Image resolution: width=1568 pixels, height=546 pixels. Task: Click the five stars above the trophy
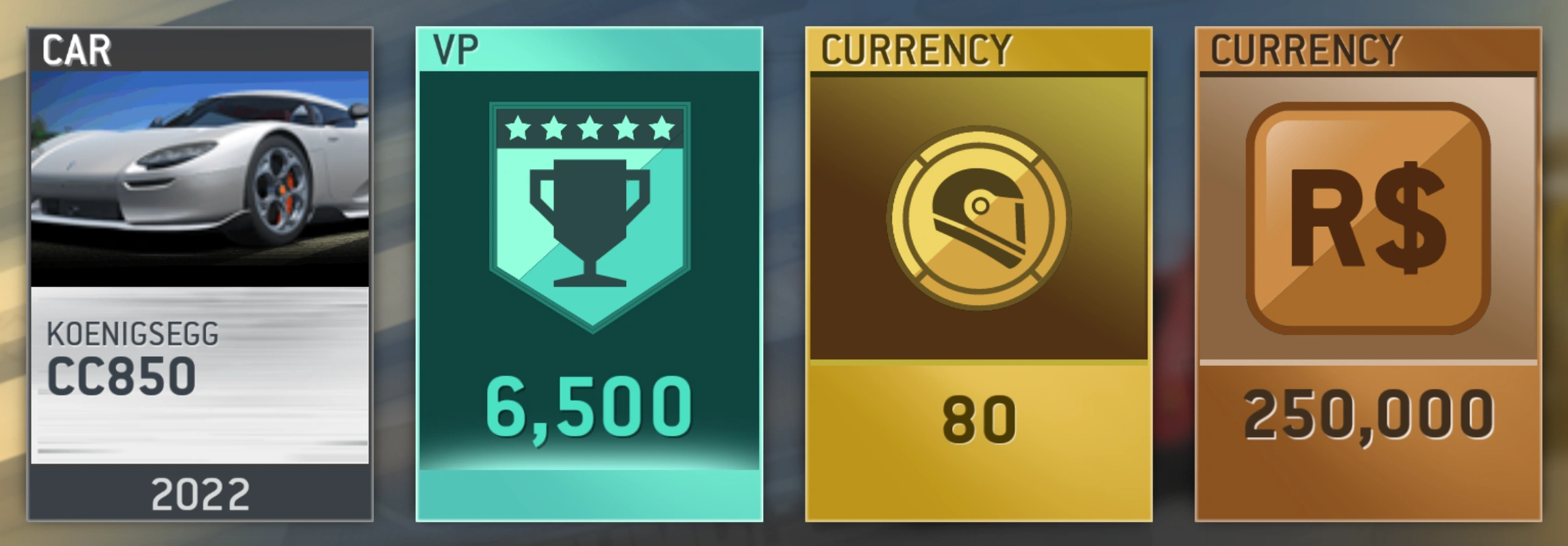[x=590, y=128]
